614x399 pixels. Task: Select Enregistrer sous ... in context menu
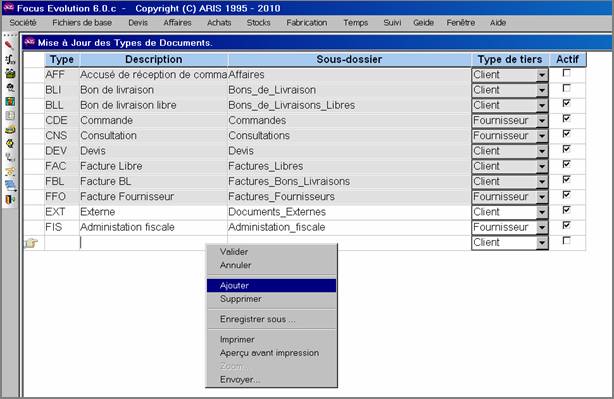(x=271, y=319)
